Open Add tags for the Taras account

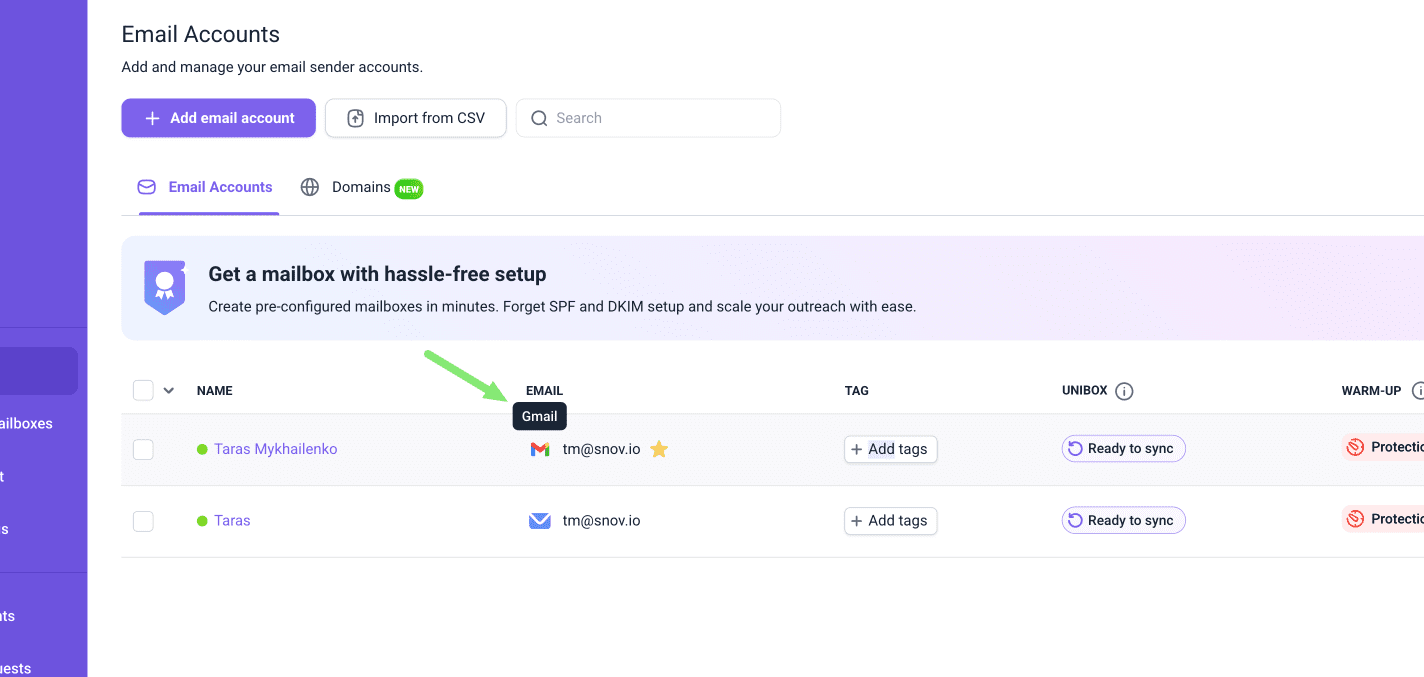[x=890, y=521]
